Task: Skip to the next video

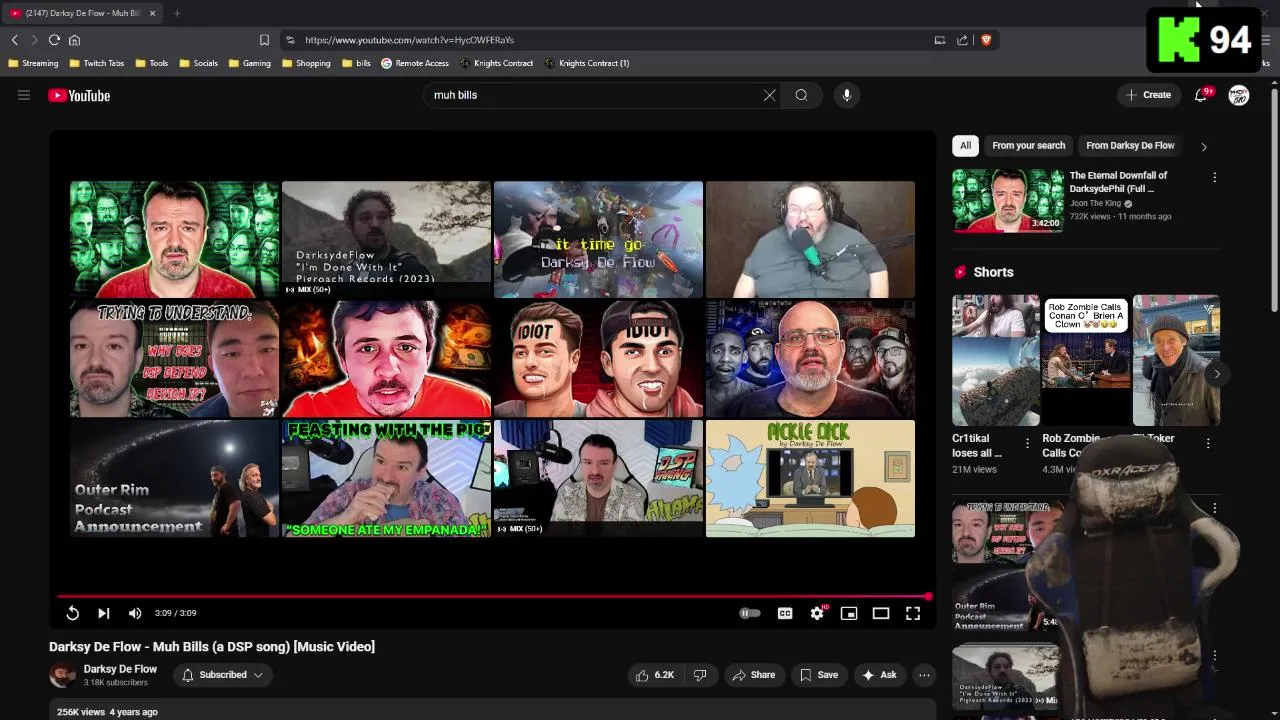Action: pos(103,613)
